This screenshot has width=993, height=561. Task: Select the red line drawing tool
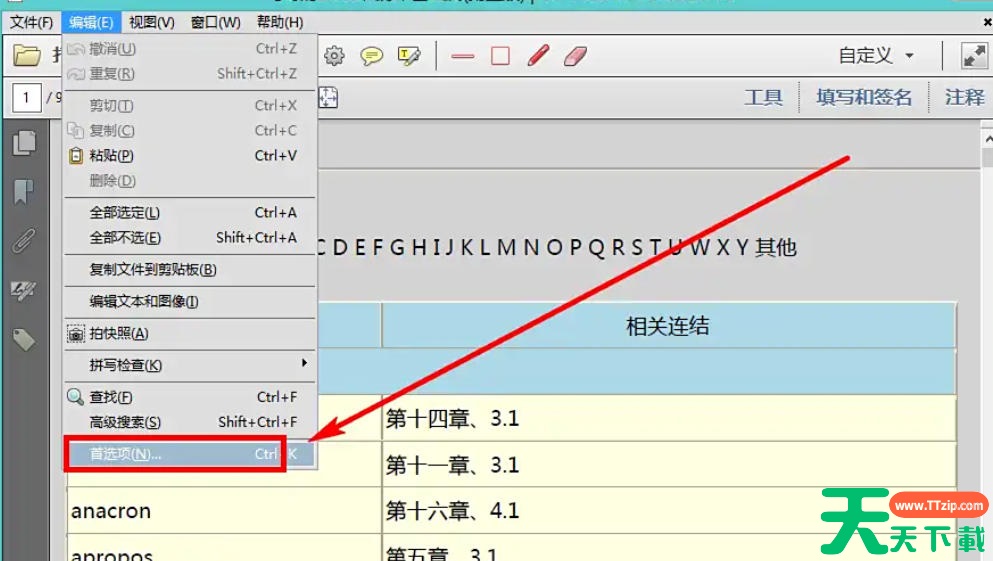(x=462, y=56)
